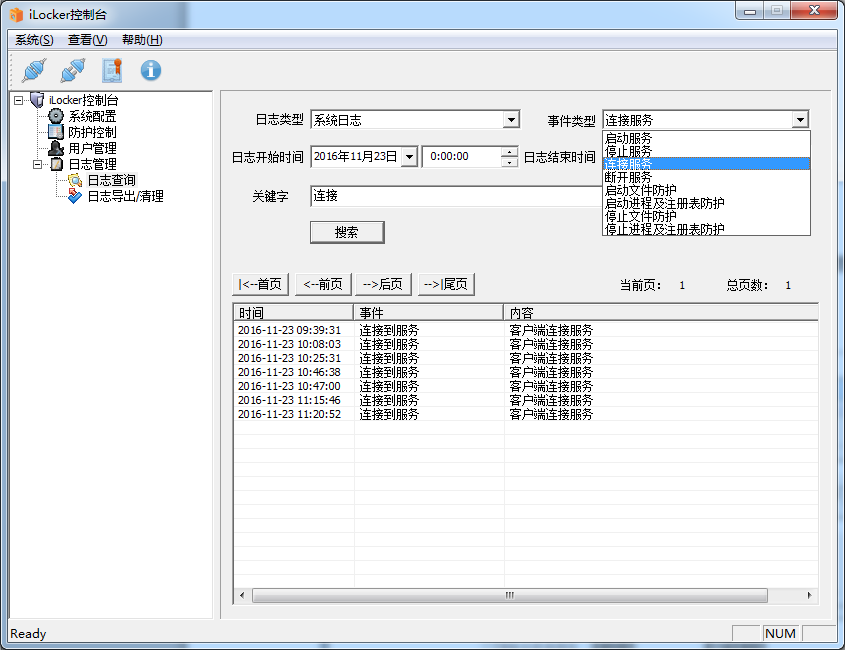Increase start time with the up spinner
Viewport: 845px width, 650px height.
pos(509,151)
